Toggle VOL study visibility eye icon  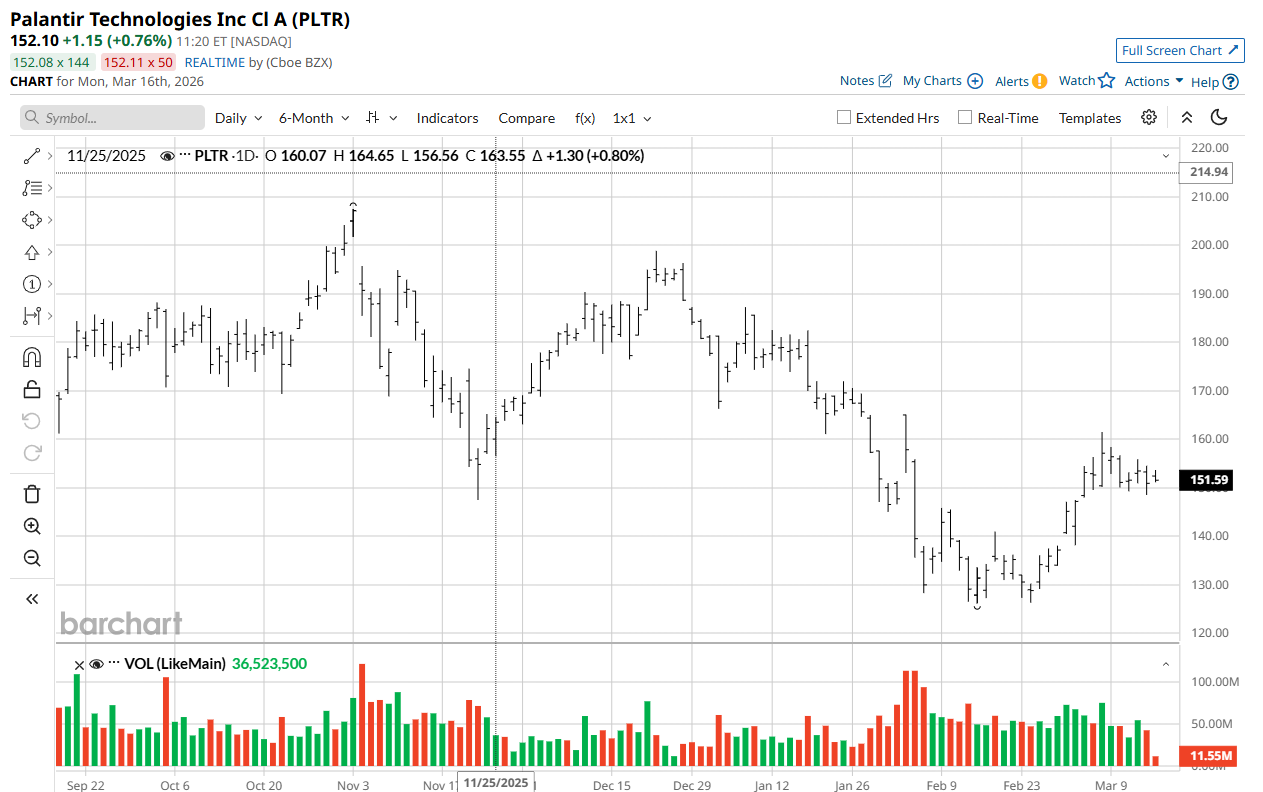[x=97, y=664]
